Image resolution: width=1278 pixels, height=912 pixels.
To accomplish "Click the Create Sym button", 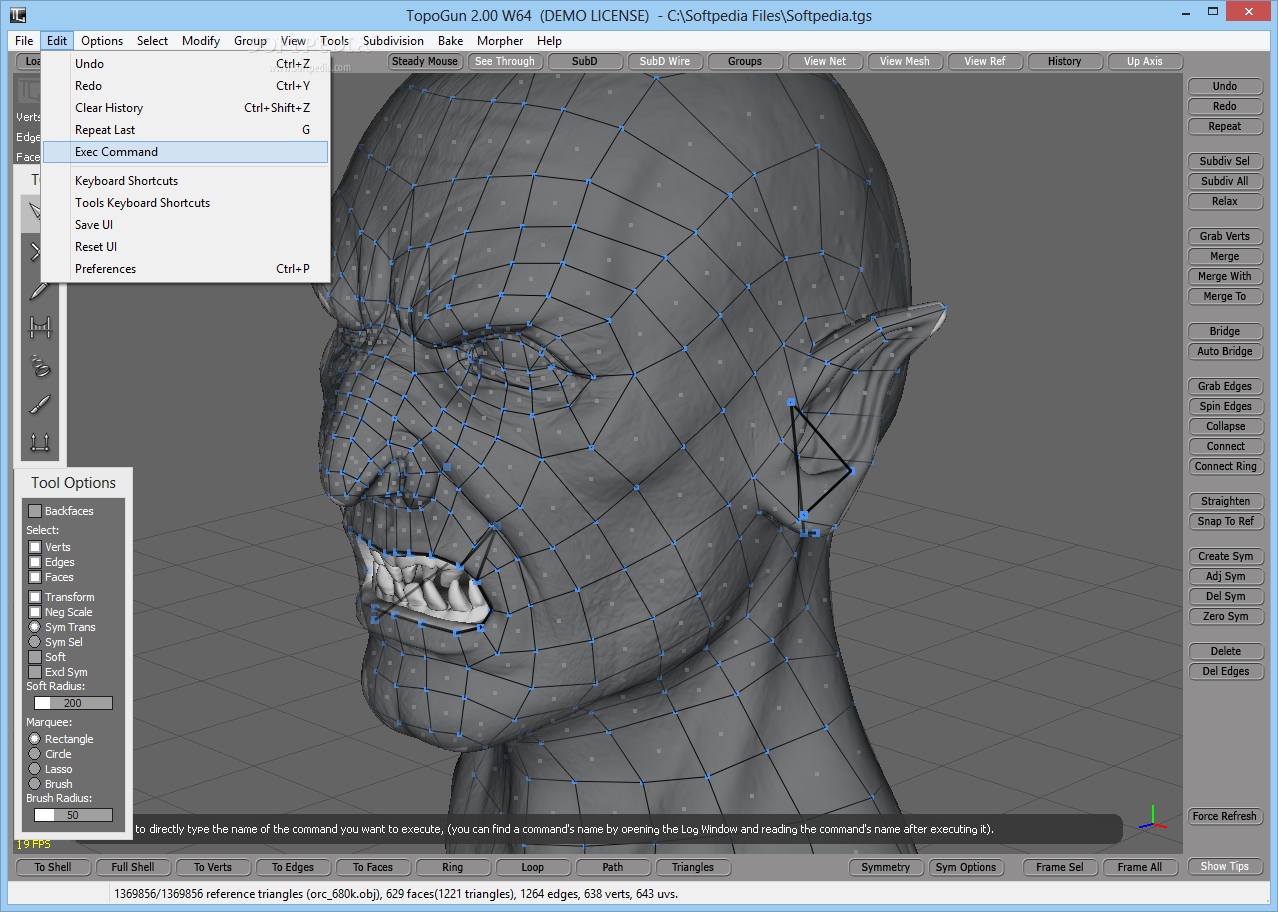I will (x=1225, y=556).
